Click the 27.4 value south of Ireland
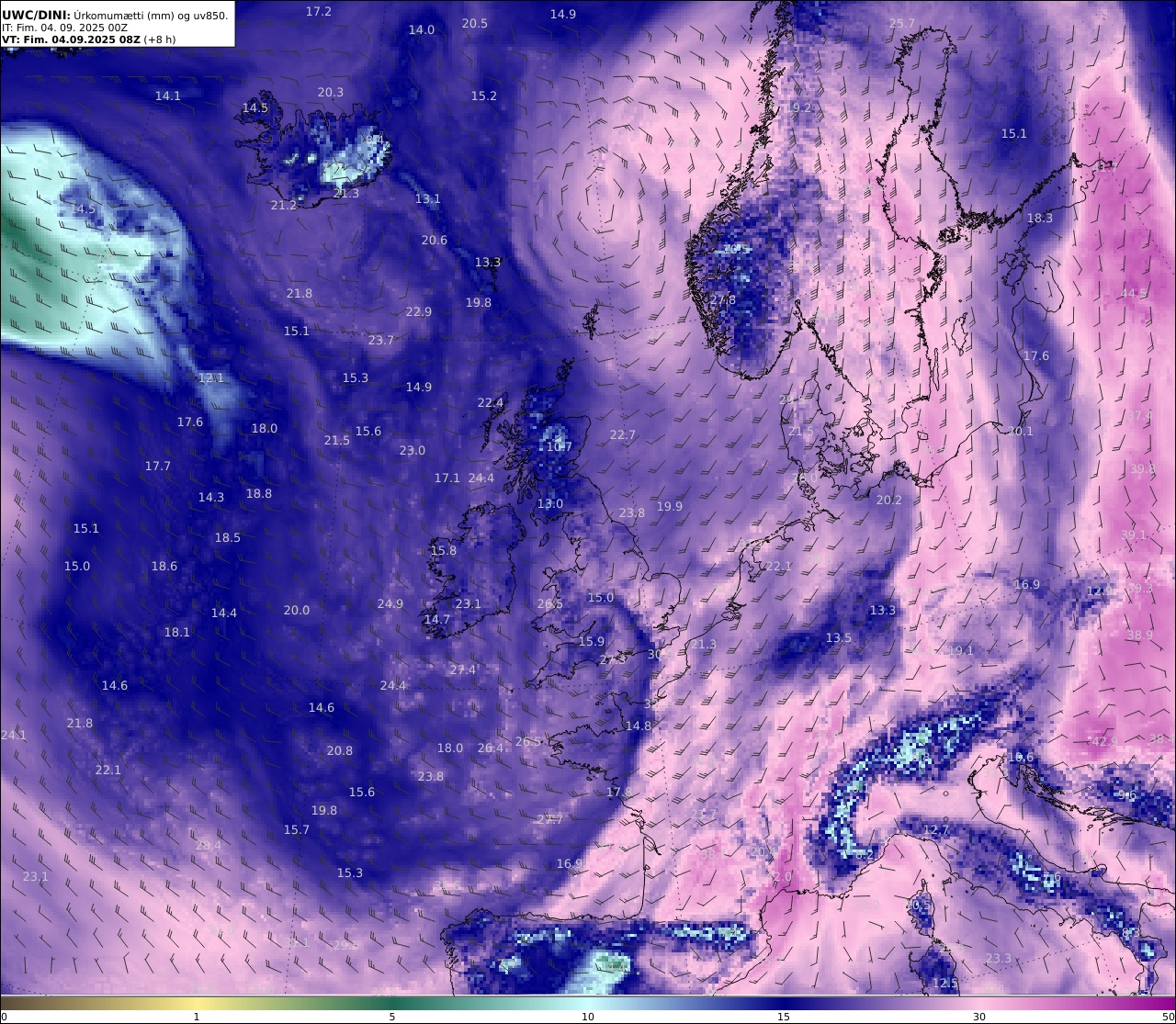1176x1024 pixels. pos(463,670)
